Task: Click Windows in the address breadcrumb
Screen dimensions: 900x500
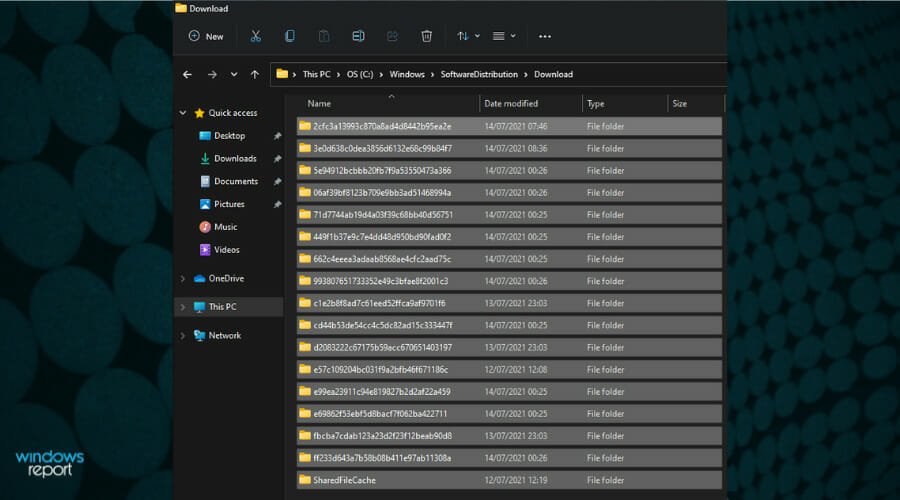Action: click(407, 75)
